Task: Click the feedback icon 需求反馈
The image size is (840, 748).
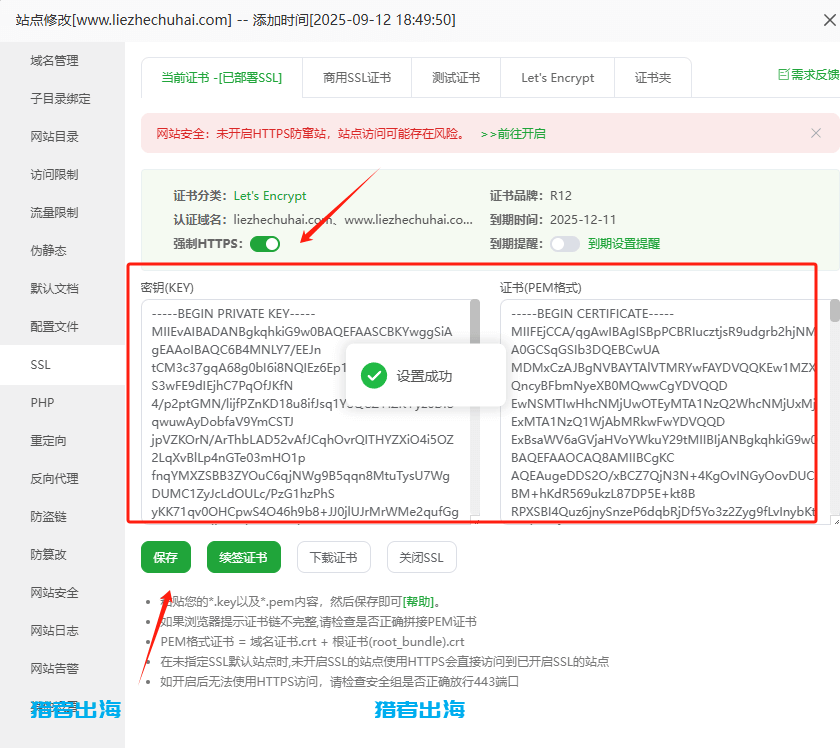Action: tap(808, 74)
